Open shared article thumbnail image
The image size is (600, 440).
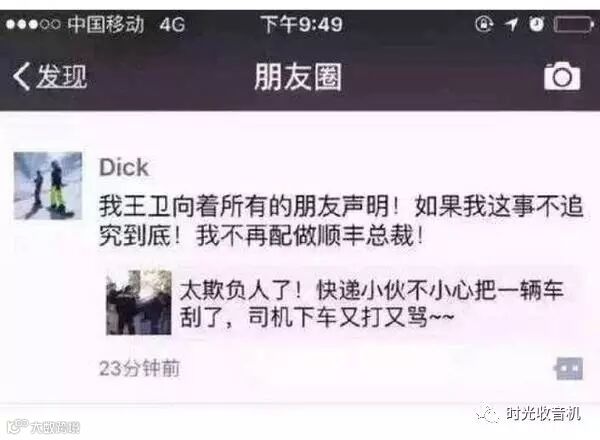(x=139, y=302)
